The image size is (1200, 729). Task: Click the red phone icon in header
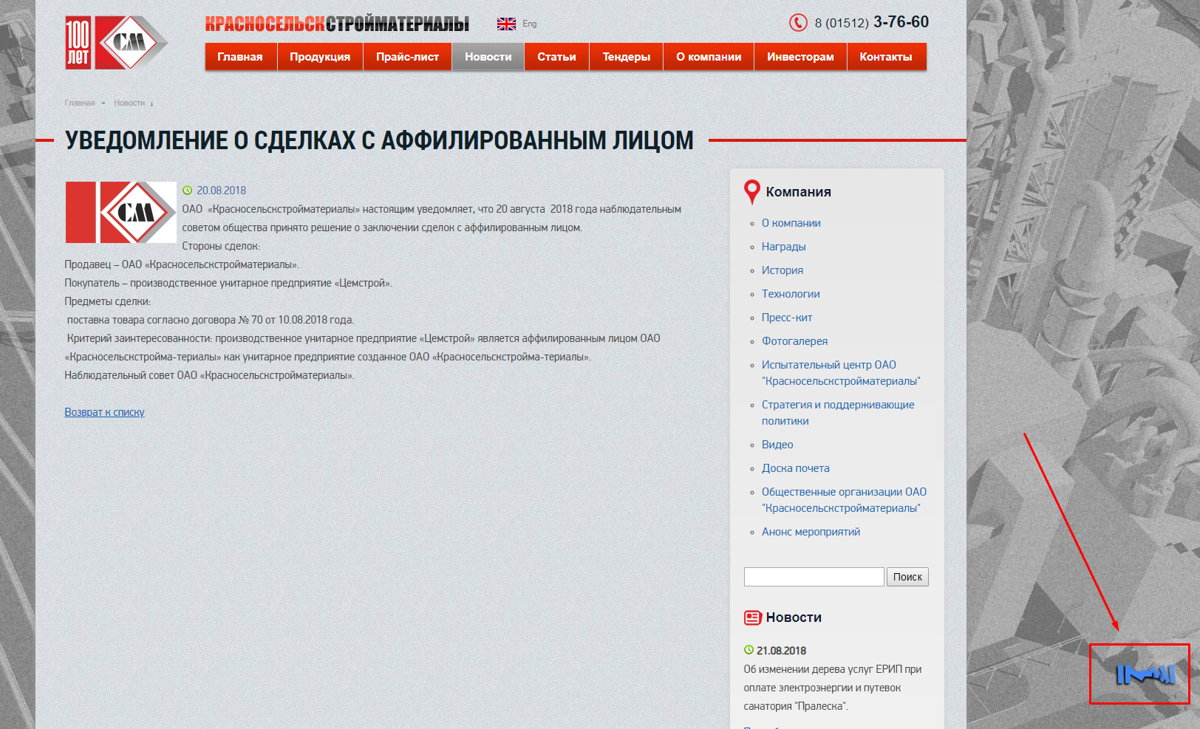798,23
